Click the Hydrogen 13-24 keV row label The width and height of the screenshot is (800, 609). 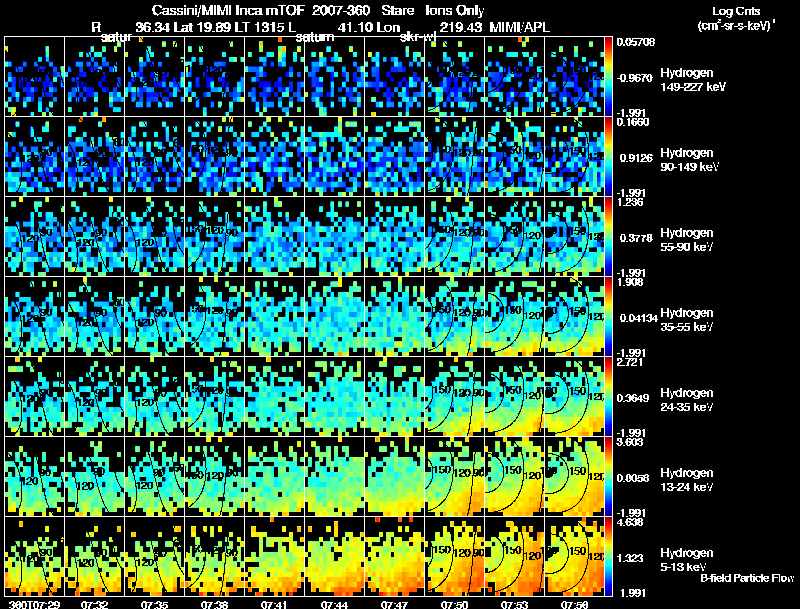click(686, 480)
